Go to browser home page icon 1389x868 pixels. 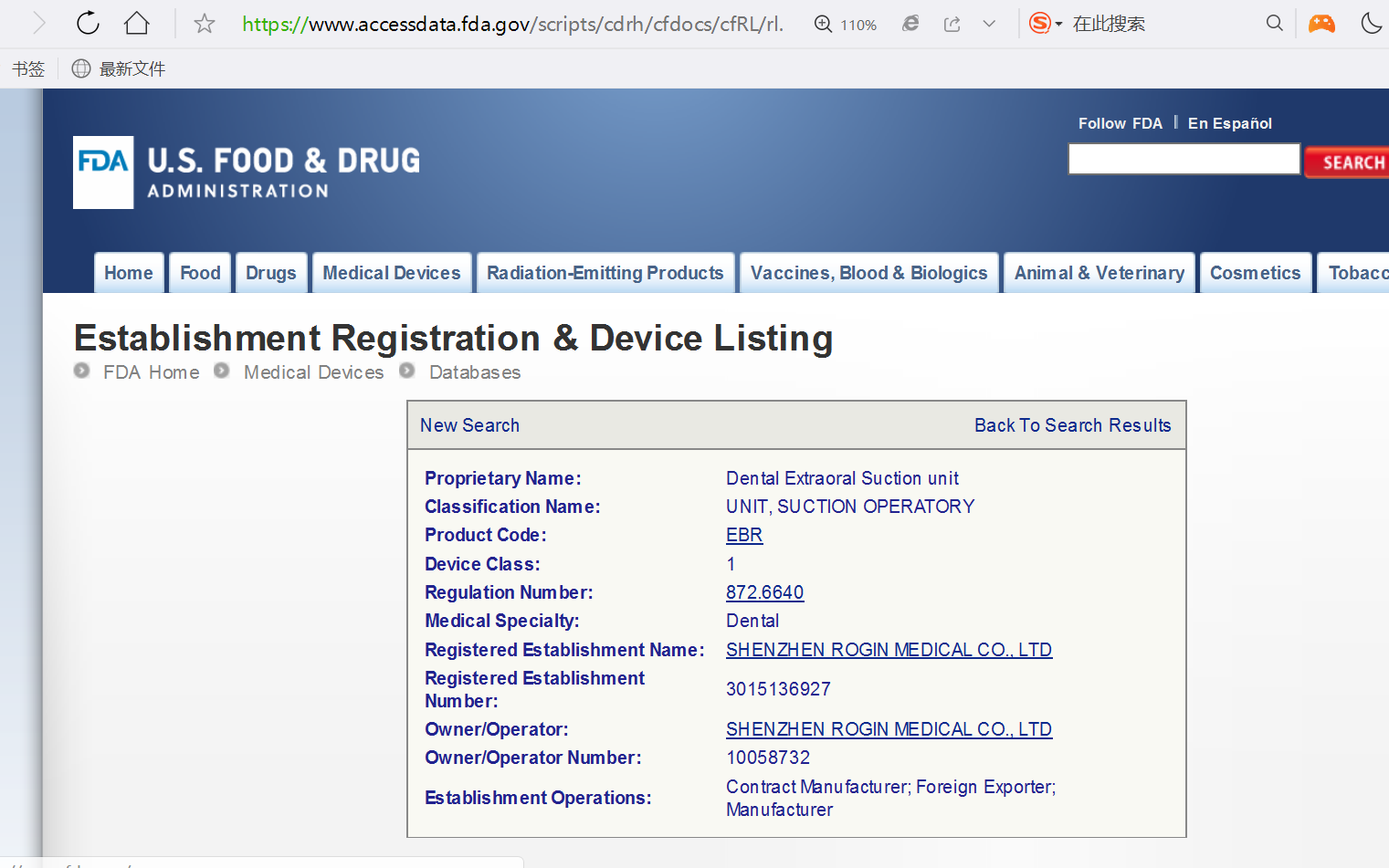coord(137,23)
